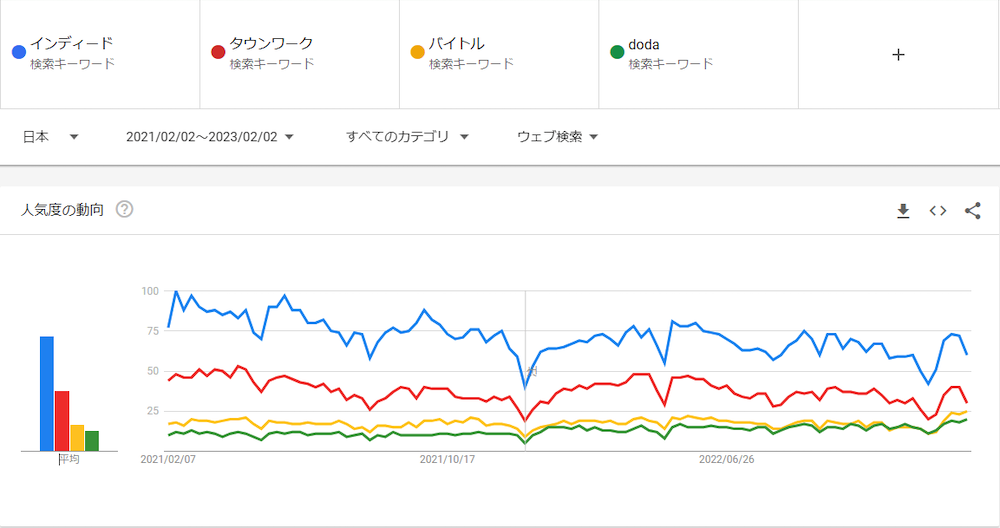Click the red average bar

tap(62, 420)
